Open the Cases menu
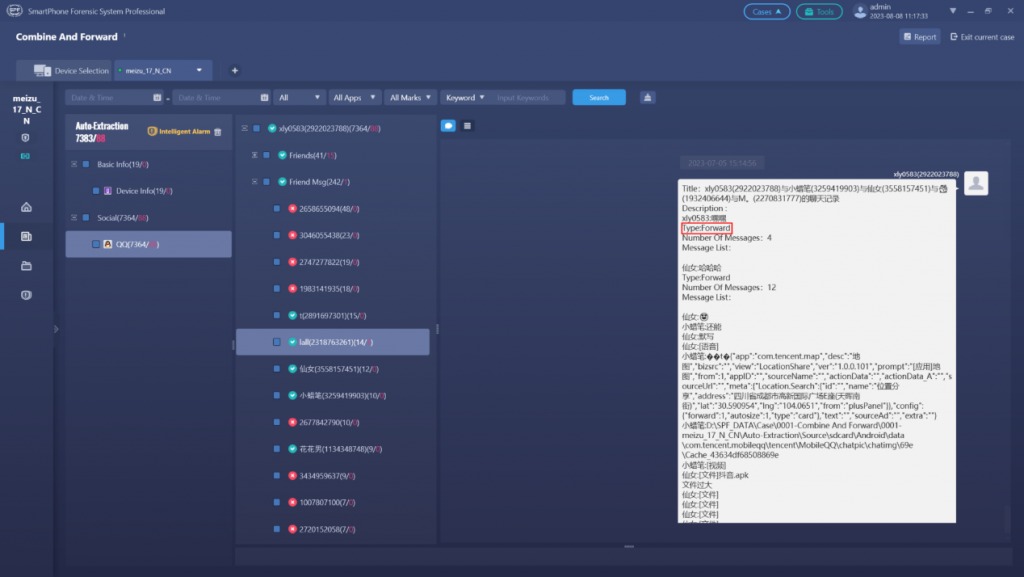1024x577 pixels. tap(766, 12)
